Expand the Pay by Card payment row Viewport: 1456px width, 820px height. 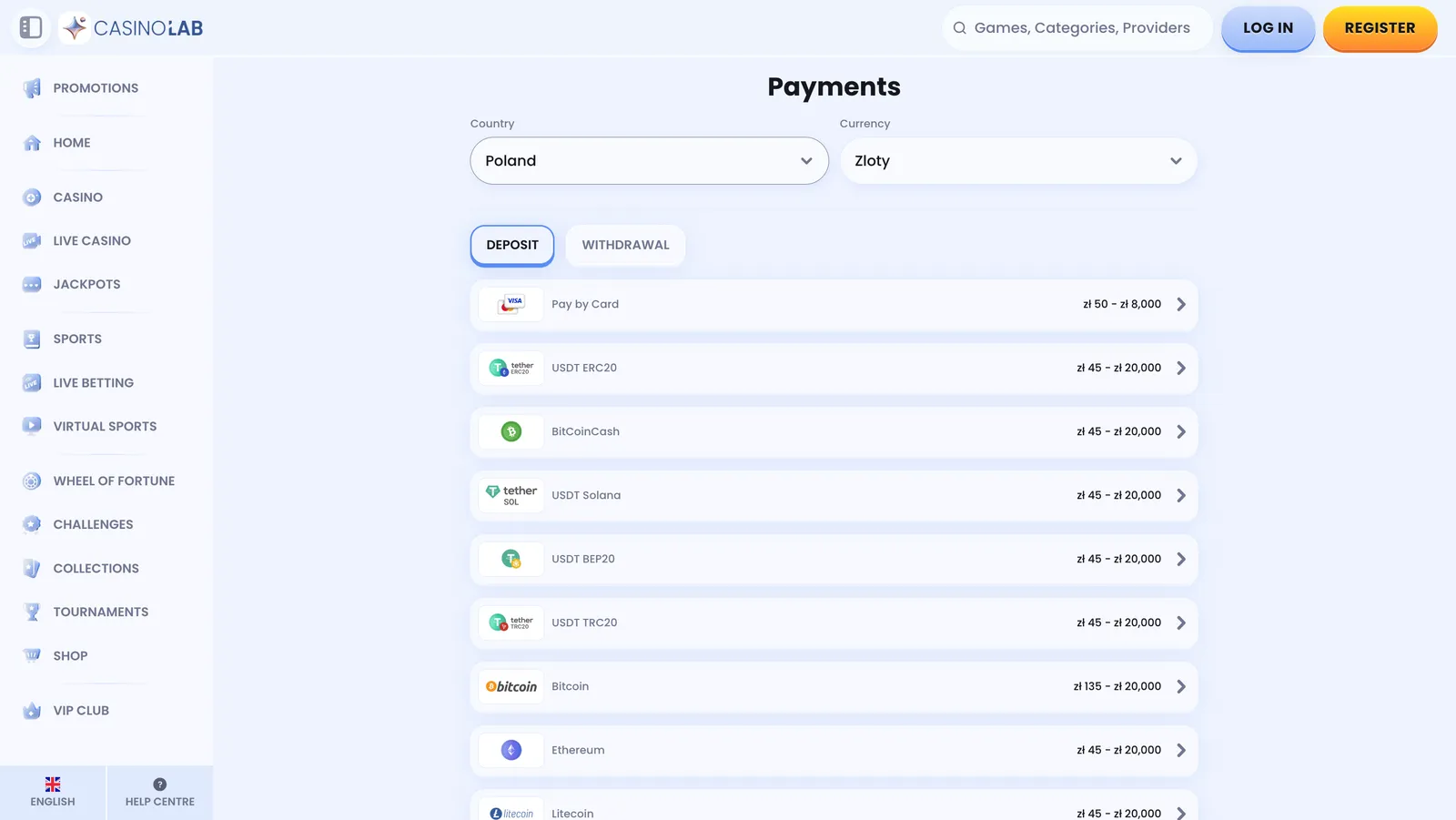(x=834, y=305)
